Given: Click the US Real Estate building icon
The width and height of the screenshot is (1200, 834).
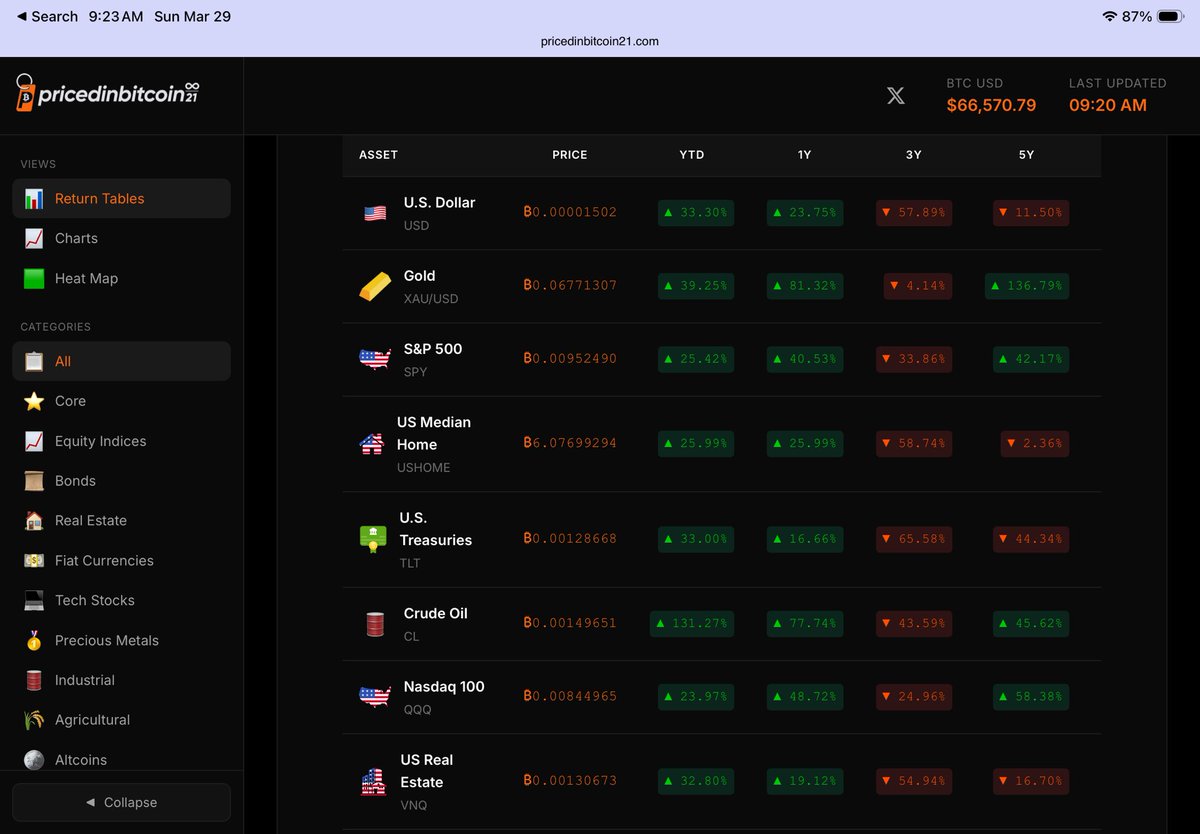Looking at the screenshot, I should tap(373, 781).
